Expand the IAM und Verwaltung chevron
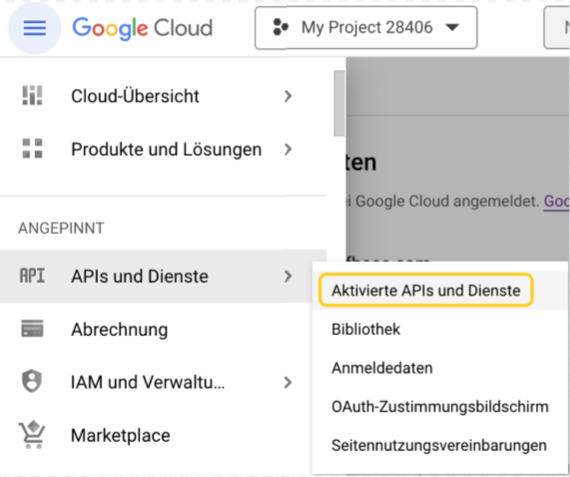 click(x=288, y=382)
